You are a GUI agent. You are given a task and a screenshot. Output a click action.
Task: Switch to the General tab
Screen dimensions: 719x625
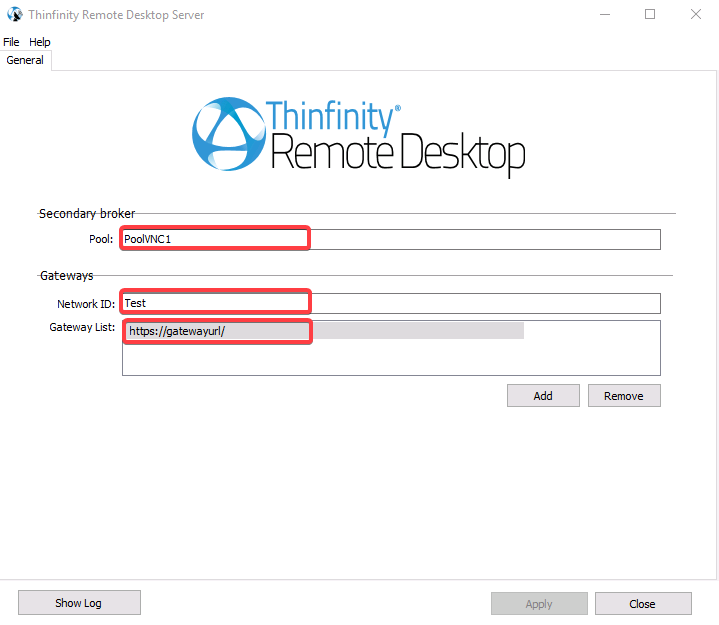click(x=25, y=60)
